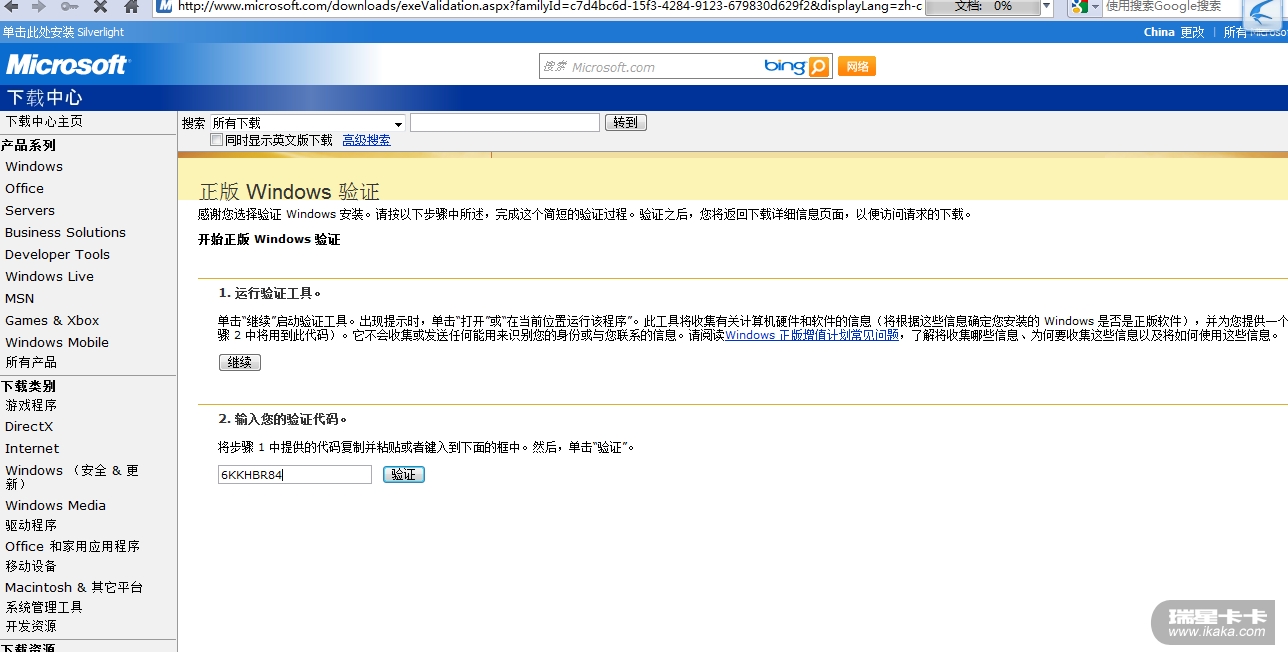
Task: Open Windows（安全 & 更新）category
Action: coord(72,477)
